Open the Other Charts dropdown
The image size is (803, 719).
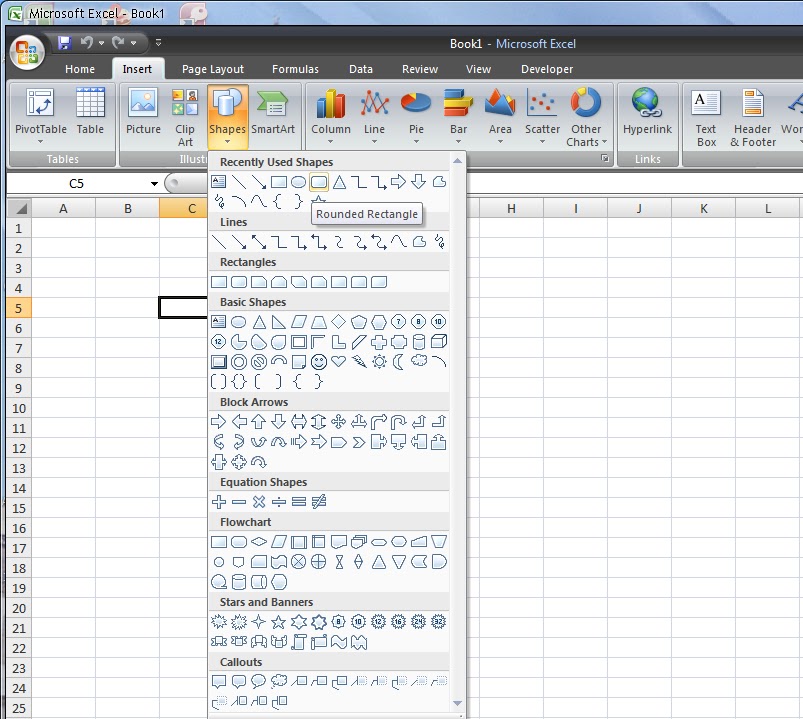(586, 117)
